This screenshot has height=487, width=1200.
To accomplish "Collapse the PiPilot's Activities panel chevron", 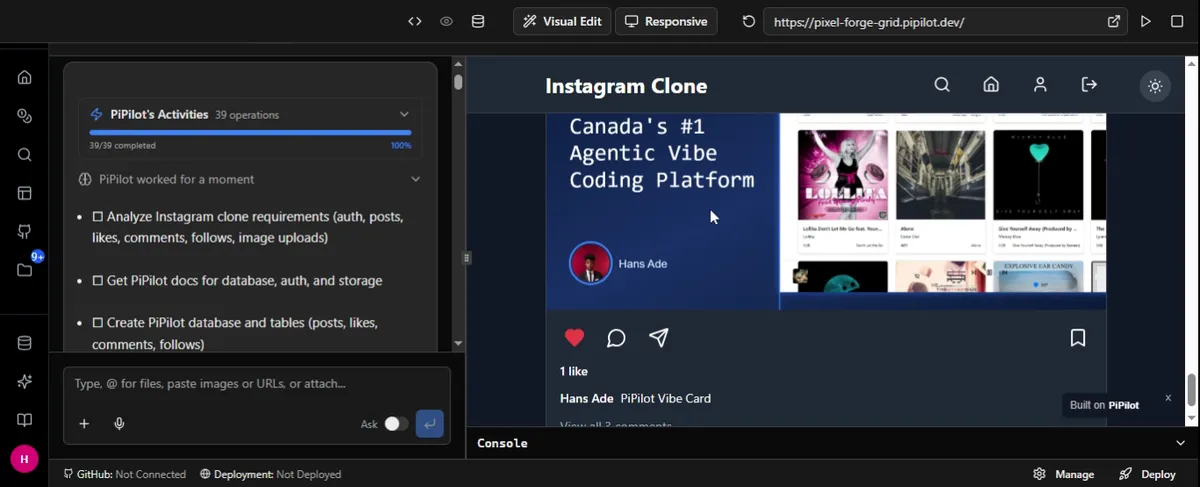I will (404, 114).
